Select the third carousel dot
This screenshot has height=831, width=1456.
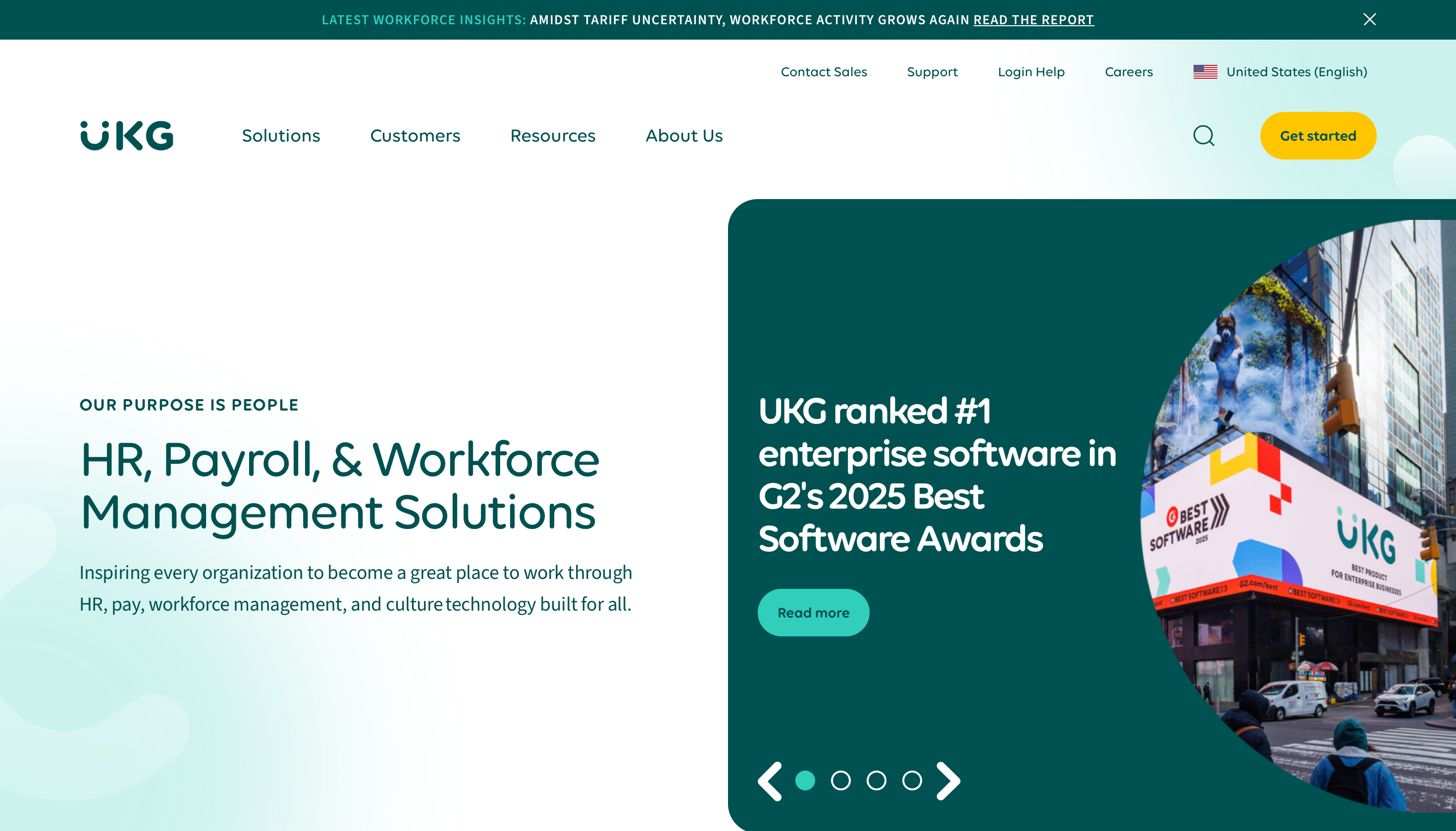876,780
